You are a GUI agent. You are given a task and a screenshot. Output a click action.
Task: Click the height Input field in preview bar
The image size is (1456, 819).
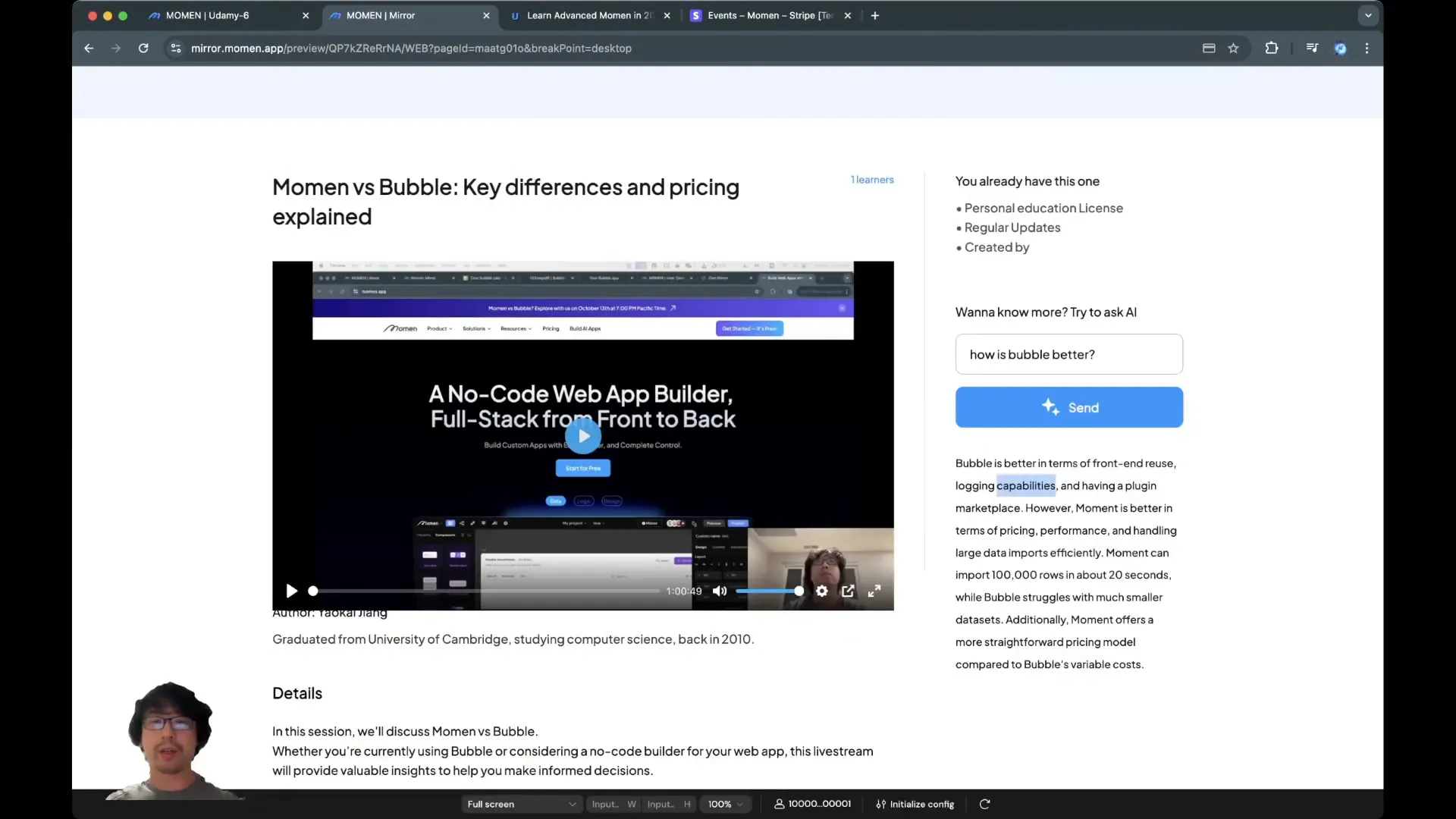pyautogui.click(x=669, y=804)
